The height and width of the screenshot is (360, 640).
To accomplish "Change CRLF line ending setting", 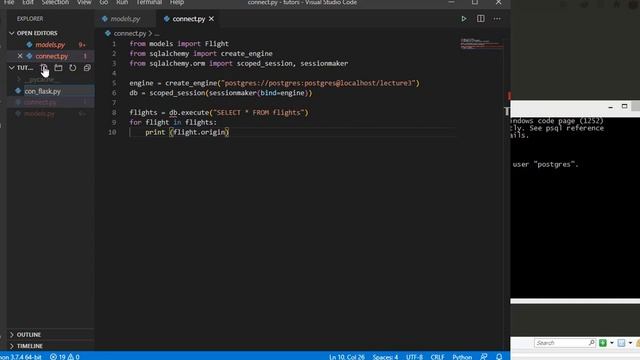I will 437,357.
